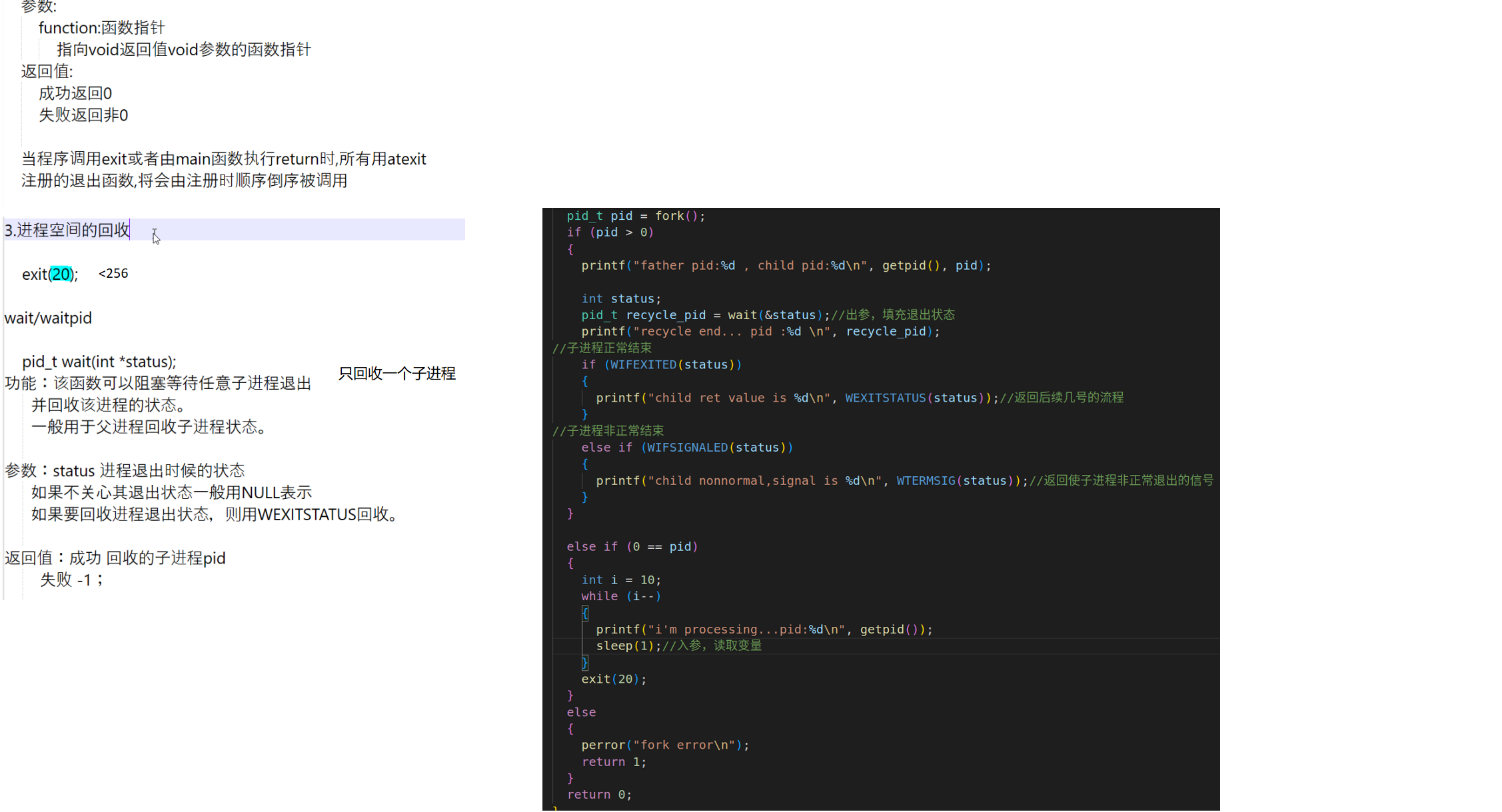1502x812 pixels.
Task: Click line '当程序调用exit或者由main函数执行return时,所有用atexit'
Action: pyautogui.click(x=224, y=159)
